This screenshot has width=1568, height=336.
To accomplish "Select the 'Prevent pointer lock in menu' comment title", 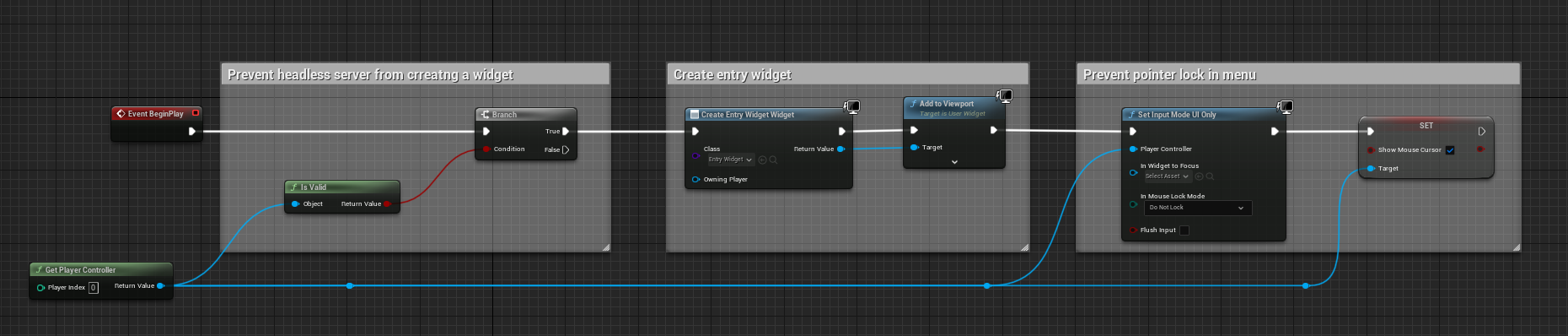I will tap(1169, 75).
